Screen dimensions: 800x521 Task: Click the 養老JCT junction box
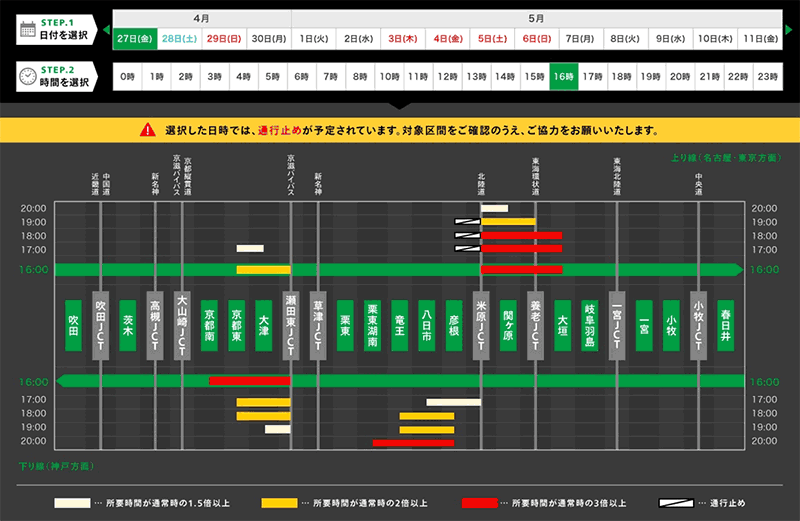[x=535, y=326]
